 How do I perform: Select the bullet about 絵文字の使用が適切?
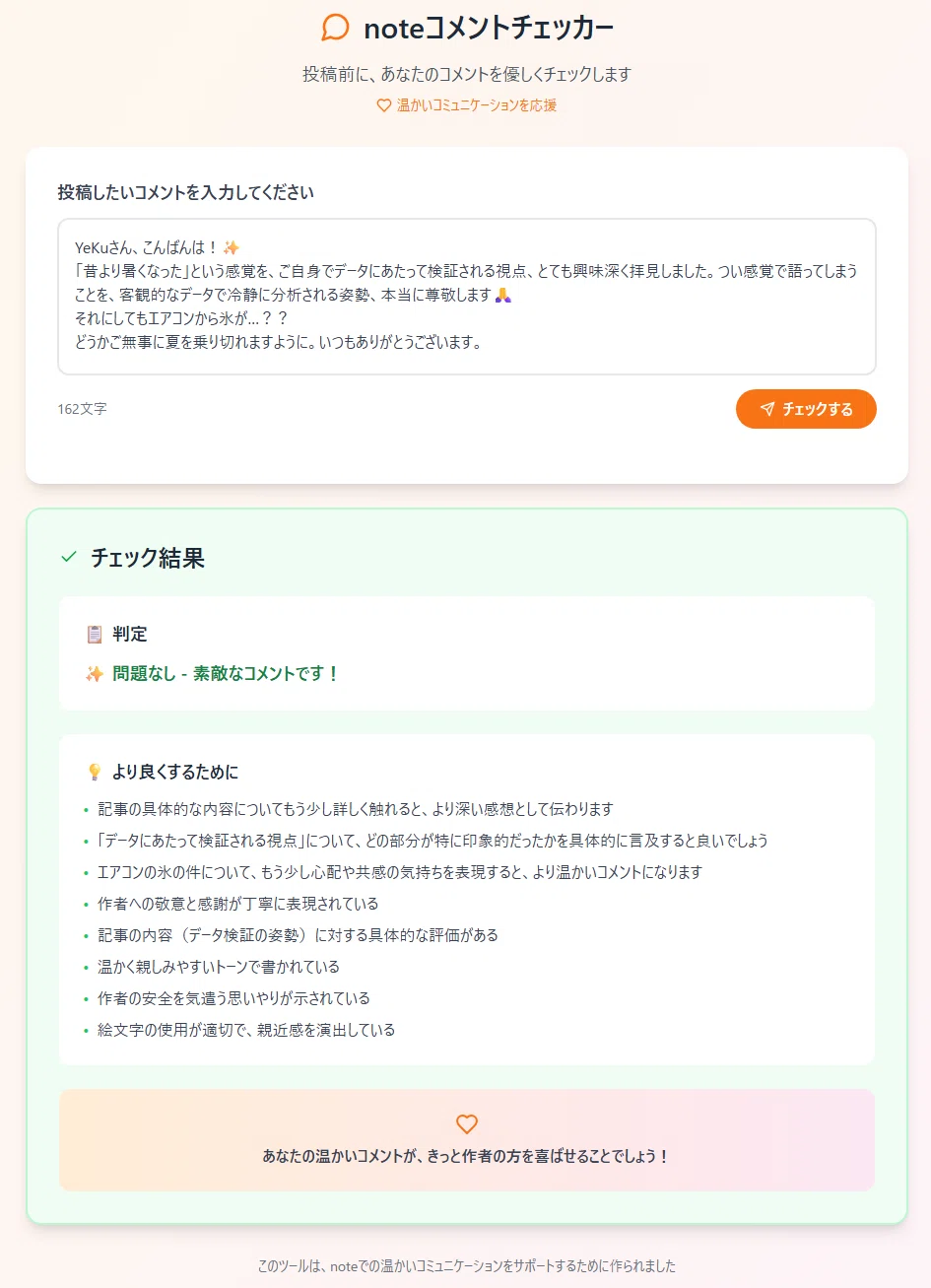(245, 1030)
